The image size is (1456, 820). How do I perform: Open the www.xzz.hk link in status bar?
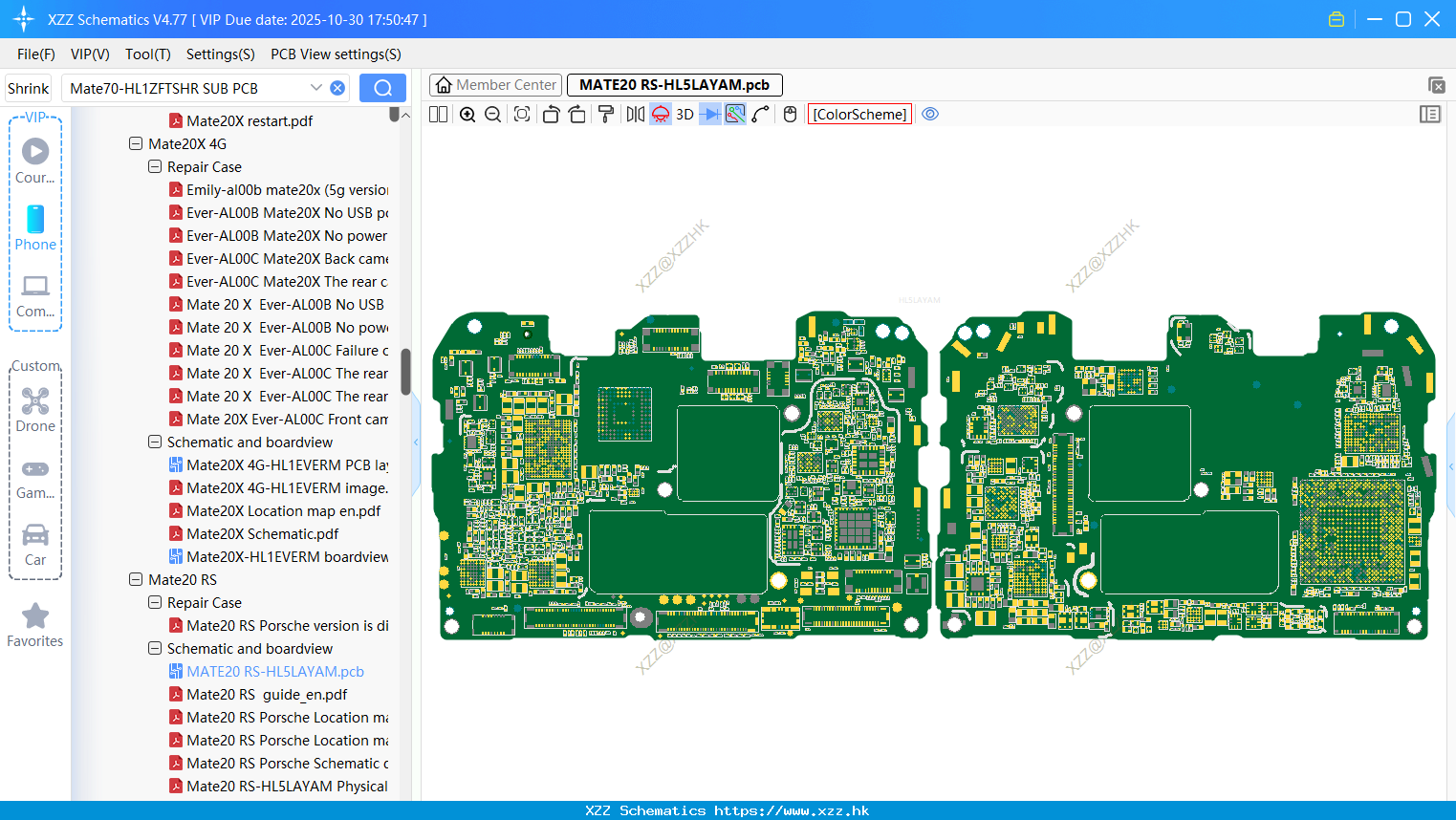point(792,810)
